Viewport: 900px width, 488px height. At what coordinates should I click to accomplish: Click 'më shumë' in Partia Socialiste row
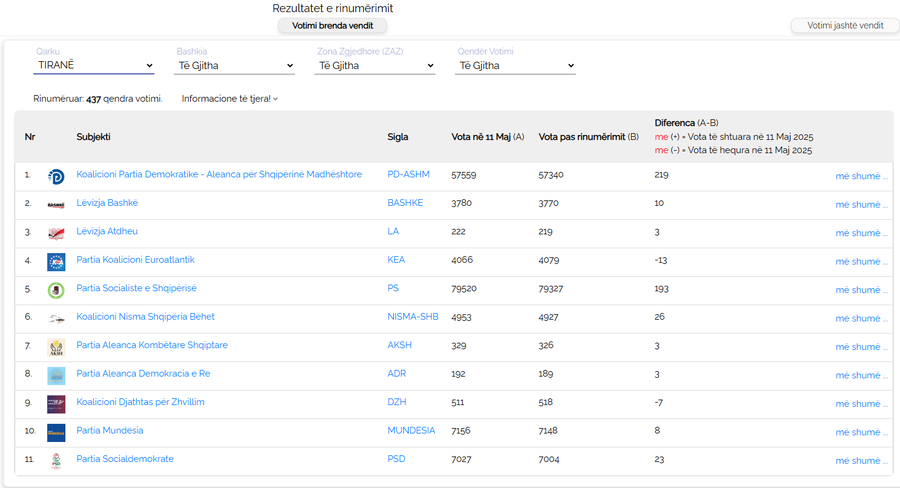[x=862, y=290]
